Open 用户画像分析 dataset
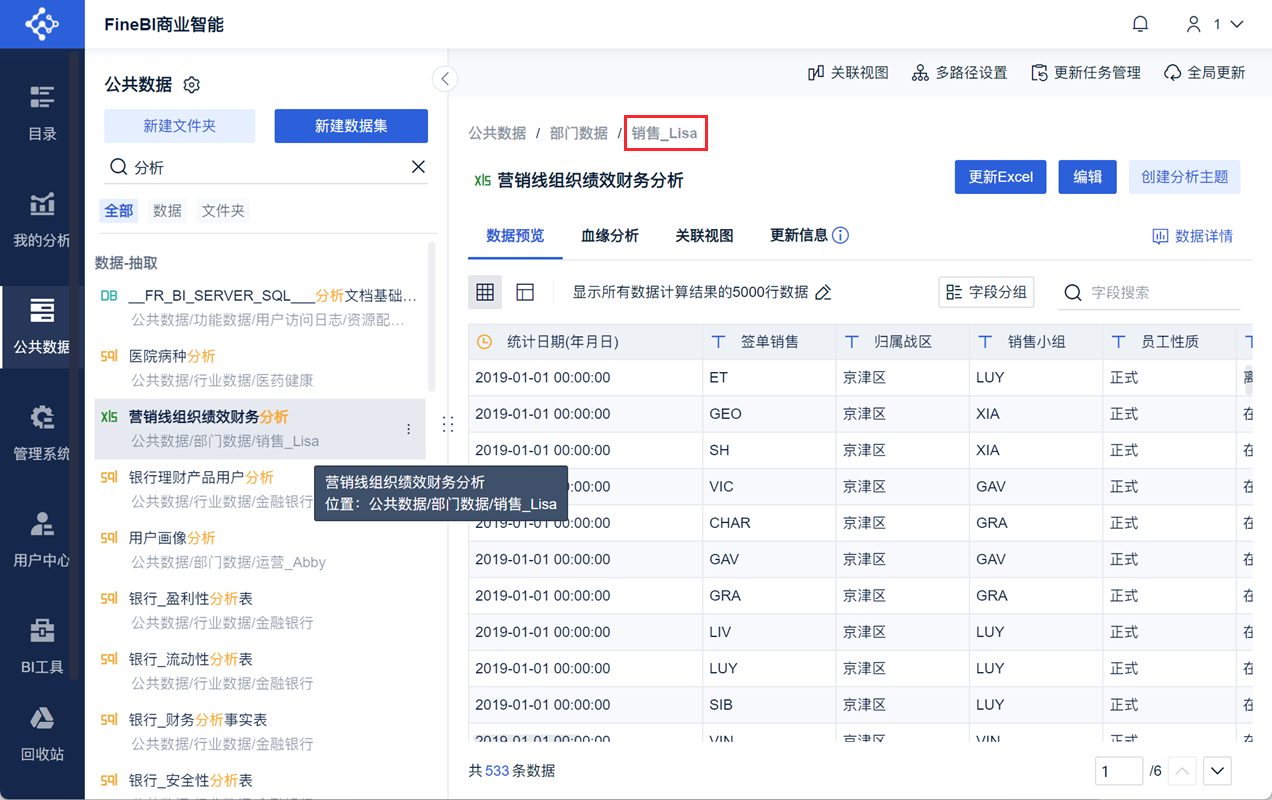 260,549
